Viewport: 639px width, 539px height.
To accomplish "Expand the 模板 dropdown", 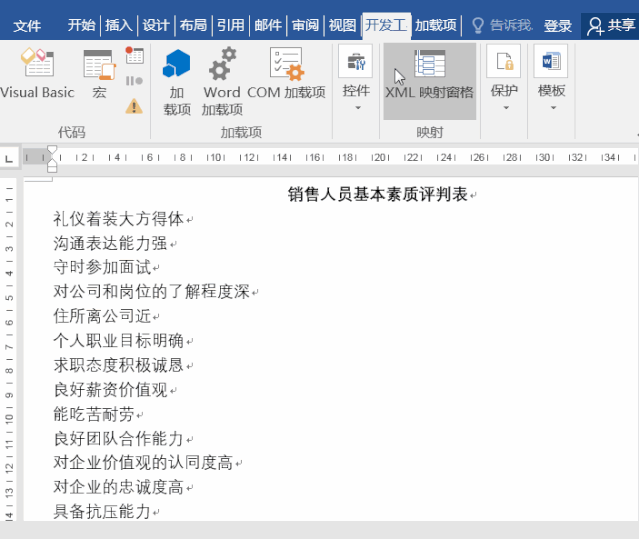I will click(x=551, y=80).
